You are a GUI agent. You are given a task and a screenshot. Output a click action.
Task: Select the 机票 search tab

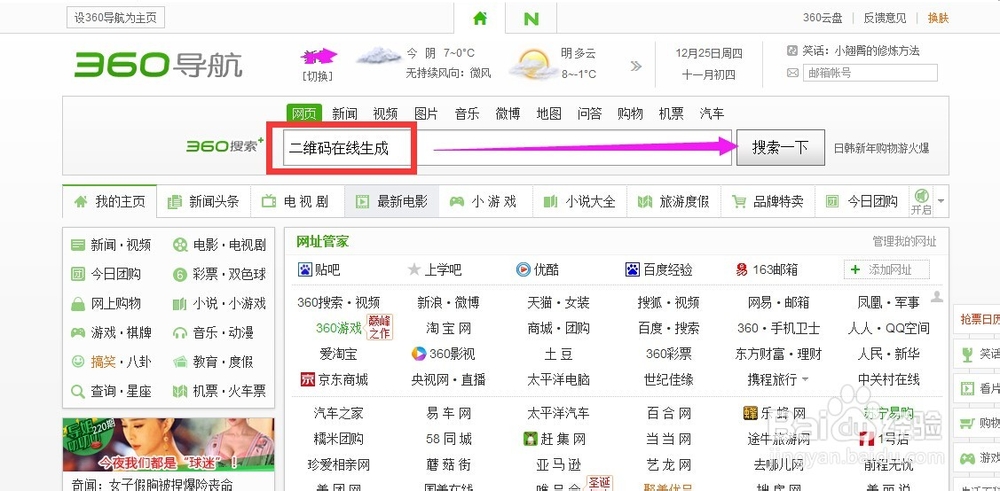click(671, 114)
